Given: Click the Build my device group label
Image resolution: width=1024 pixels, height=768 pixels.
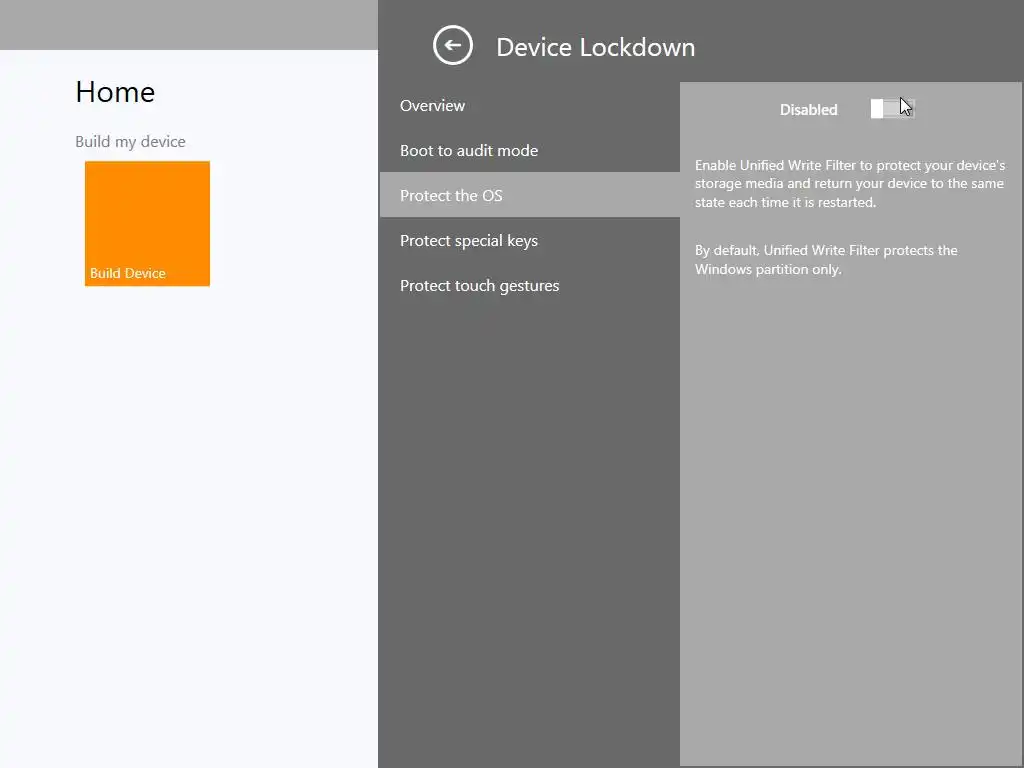Looking at the screenshot, I should pos(130,142).
